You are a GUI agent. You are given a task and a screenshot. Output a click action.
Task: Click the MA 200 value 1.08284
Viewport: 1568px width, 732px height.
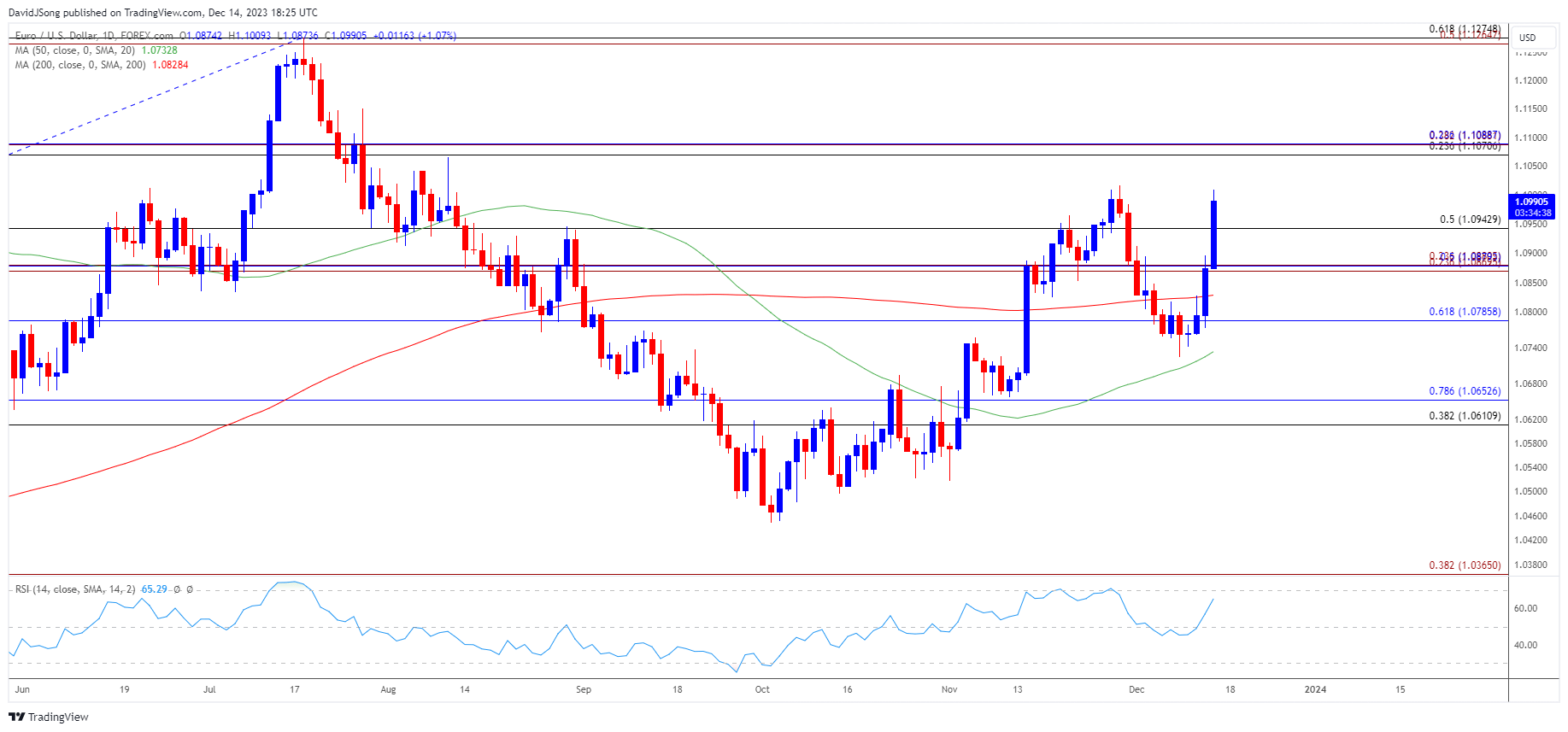170,65
